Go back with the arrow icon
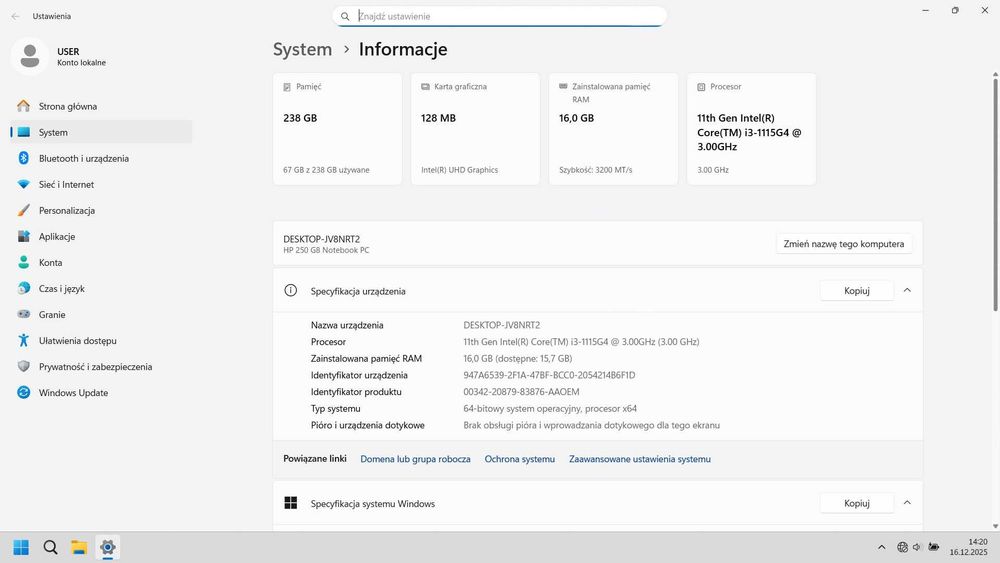The image size is (1000, 563). coord(15,16)
